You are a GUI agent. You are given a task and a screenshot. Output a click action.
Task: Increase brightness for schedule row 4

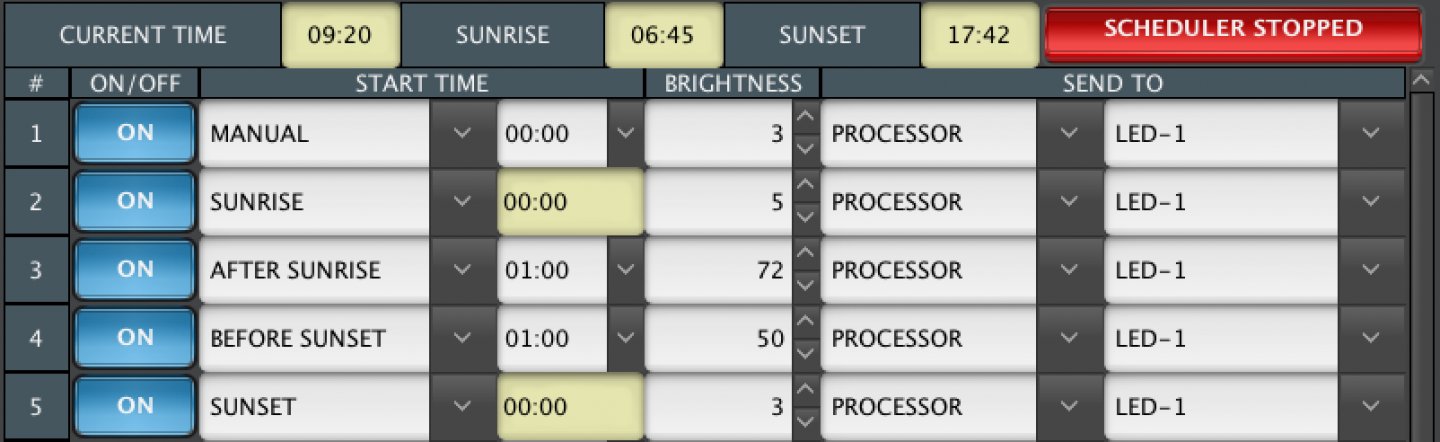pyautogui.click(x=805, y=324)
